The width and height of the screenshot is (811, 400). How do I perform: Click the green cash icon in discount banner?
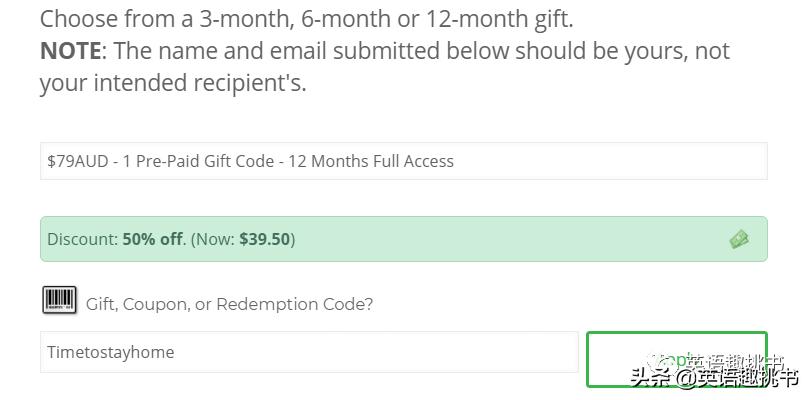coord(739,239)
